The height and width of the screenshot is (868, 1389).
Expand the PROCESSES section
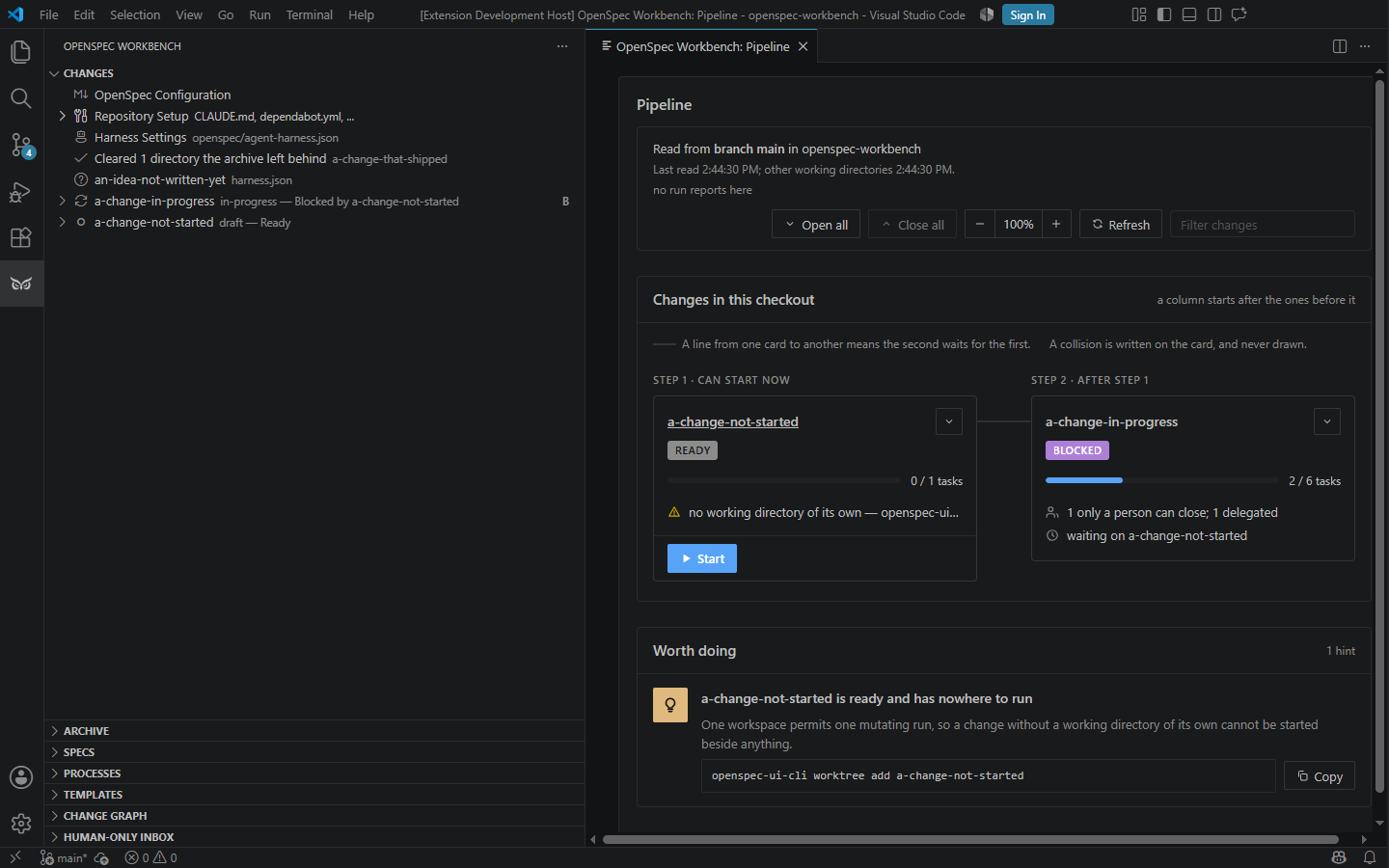pos(314,773)
